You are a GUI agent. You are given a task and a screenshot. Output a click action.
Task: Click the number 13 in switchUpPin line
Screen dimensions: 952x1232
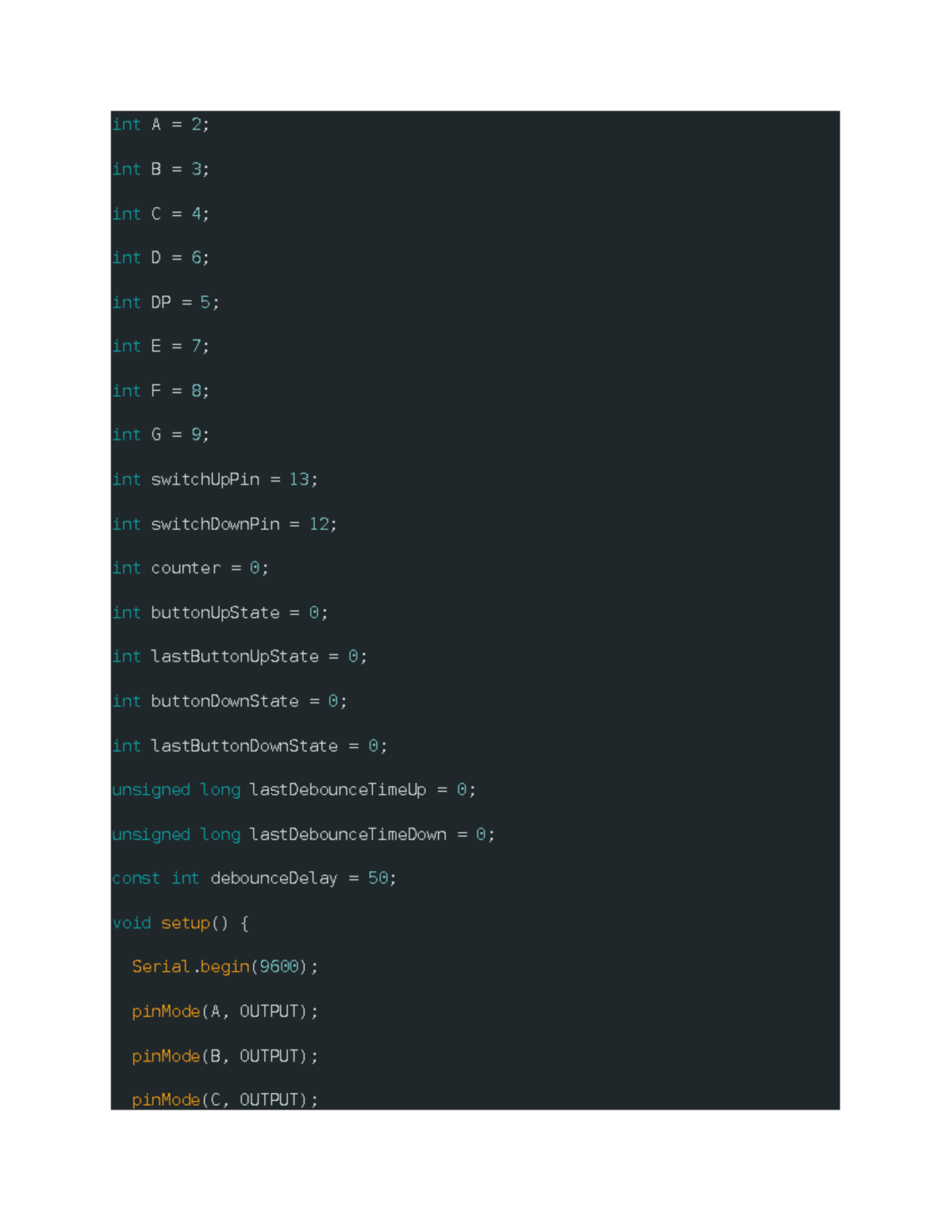pos(298,480)
